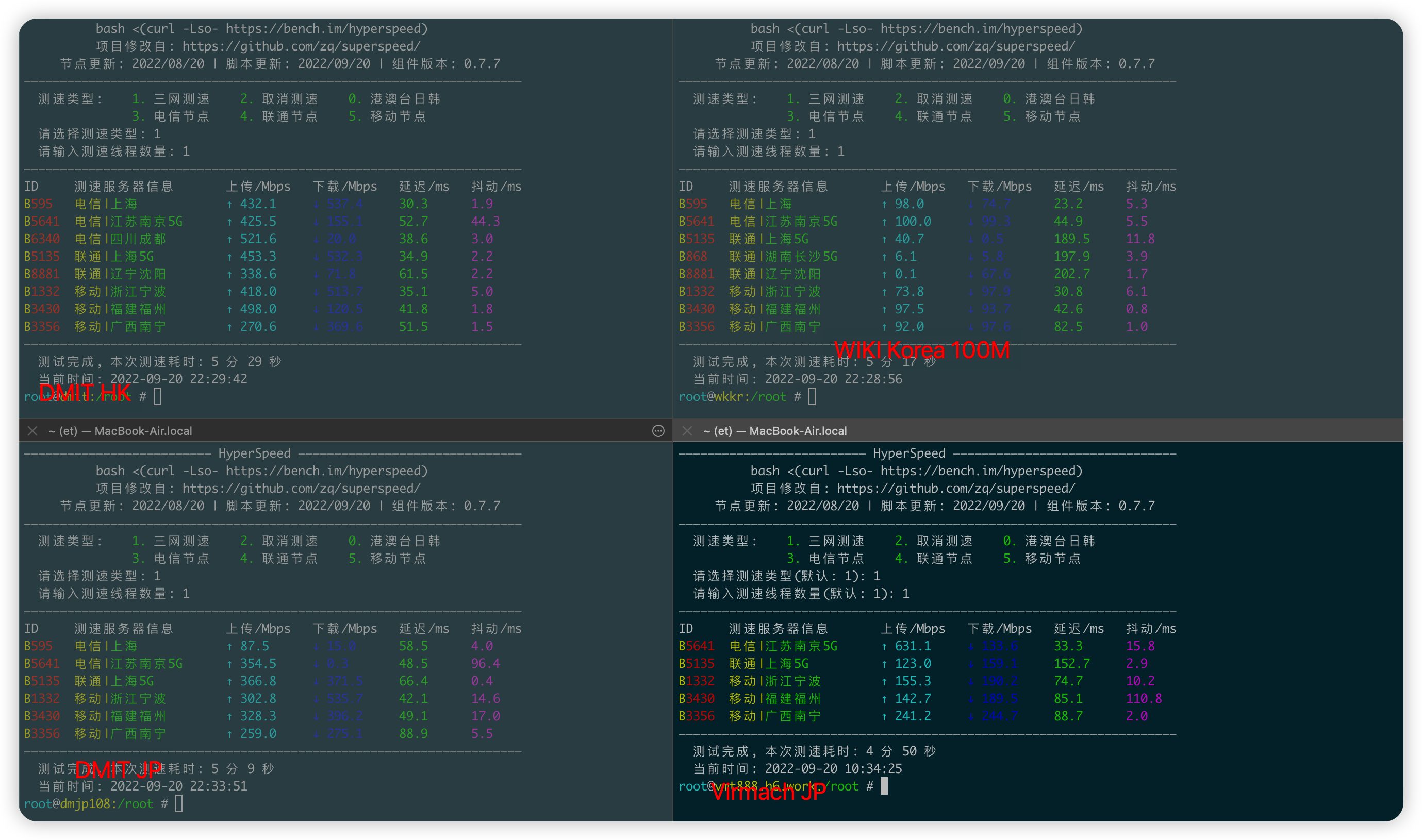This screenshot has width=1422, height=840.
Task: Click jitter value 14.6
Action: click(485, 698)
